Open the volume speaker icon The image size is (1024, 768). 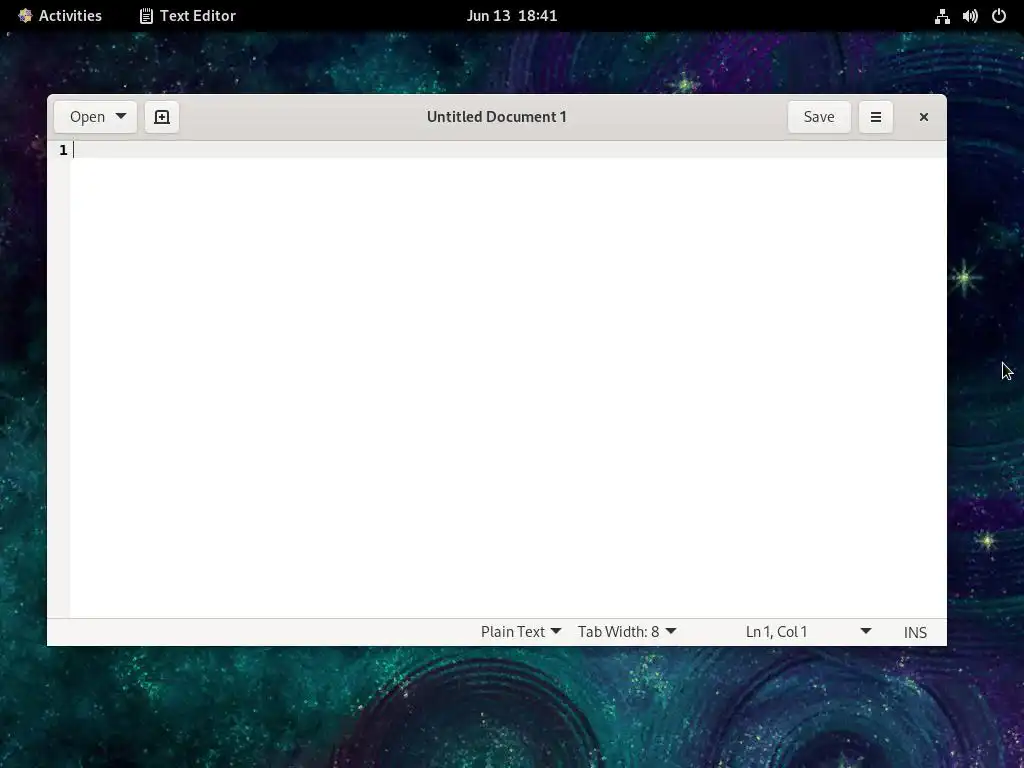(x=970, y=16)
